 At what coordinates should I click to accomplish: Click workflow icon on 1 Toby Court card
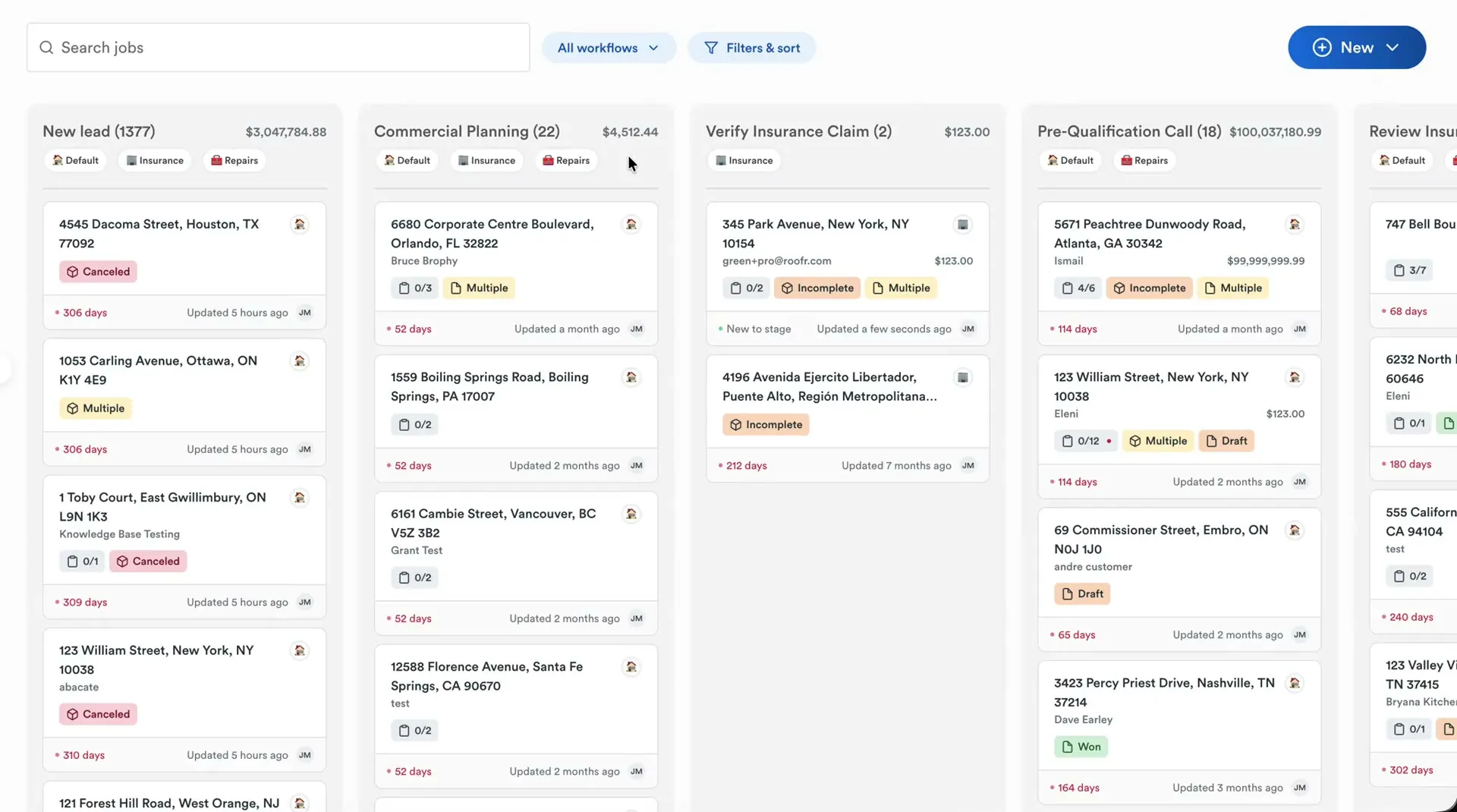[x=300, y=498]
